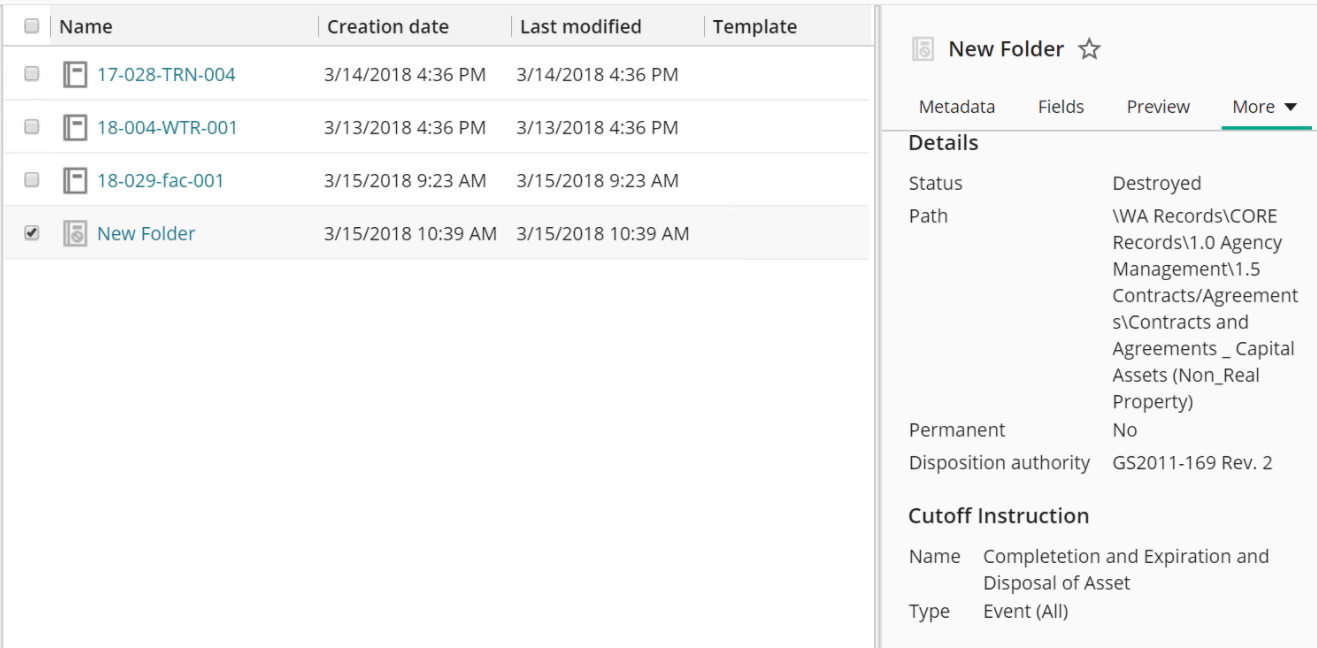Open the Fields tab
Image resolution: width=1317 pixels, height=648 pixels.
[1060, 107]
